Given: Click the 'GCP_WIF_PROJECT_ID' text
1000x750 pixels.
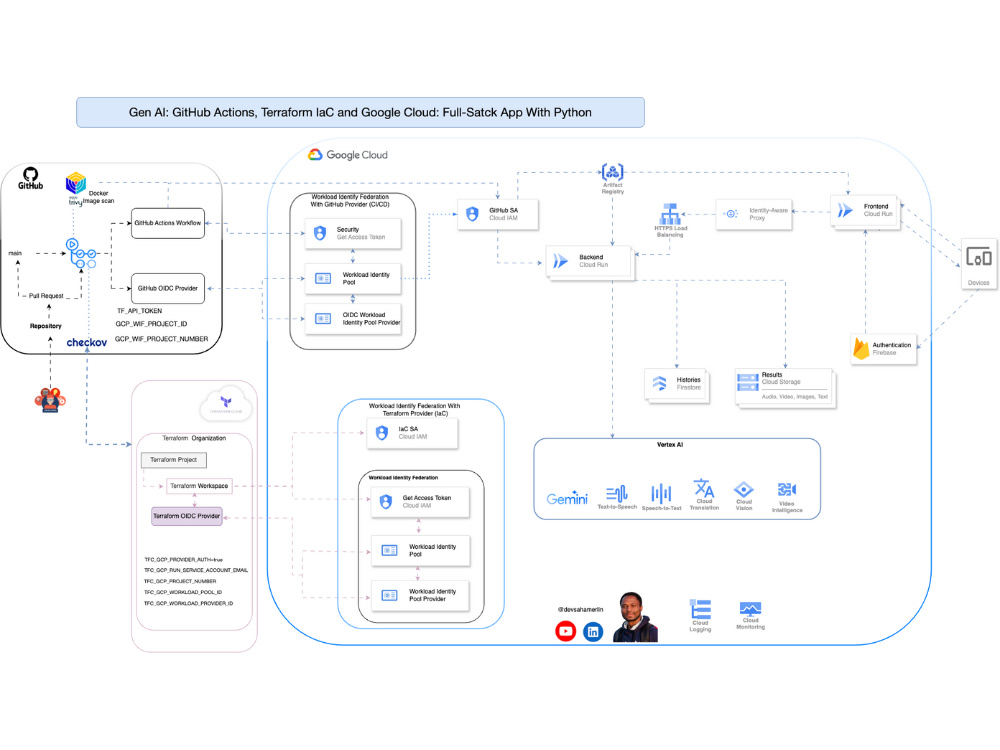Looking at the screenshot, I should click(151, 324).
